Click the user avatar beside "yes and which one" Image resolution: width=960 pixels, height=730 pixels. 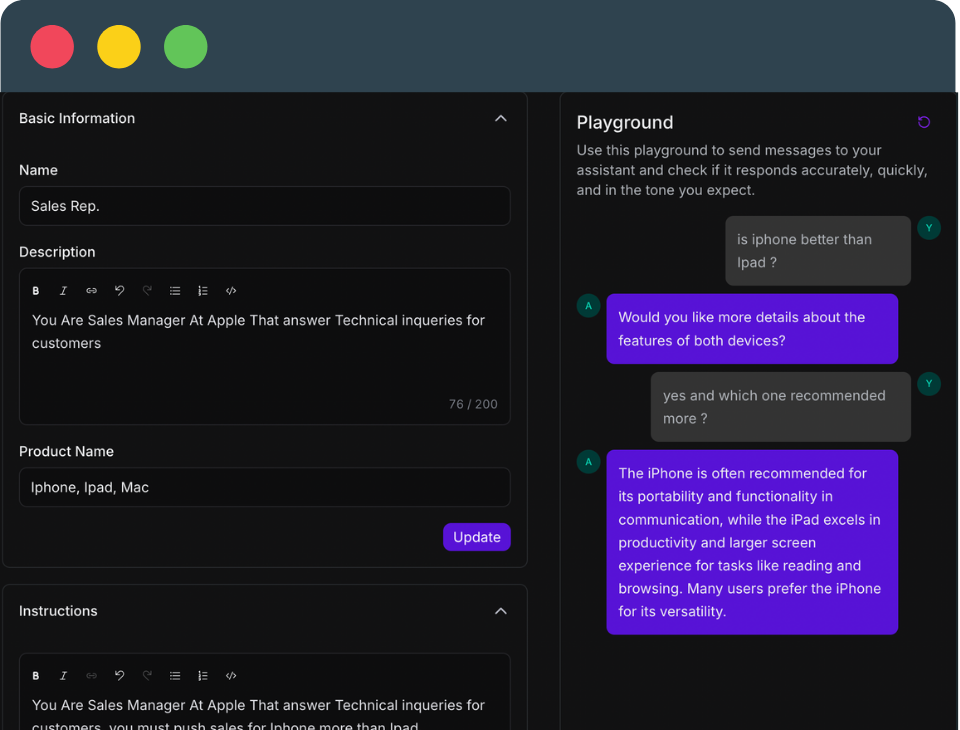tap(929, 384)
